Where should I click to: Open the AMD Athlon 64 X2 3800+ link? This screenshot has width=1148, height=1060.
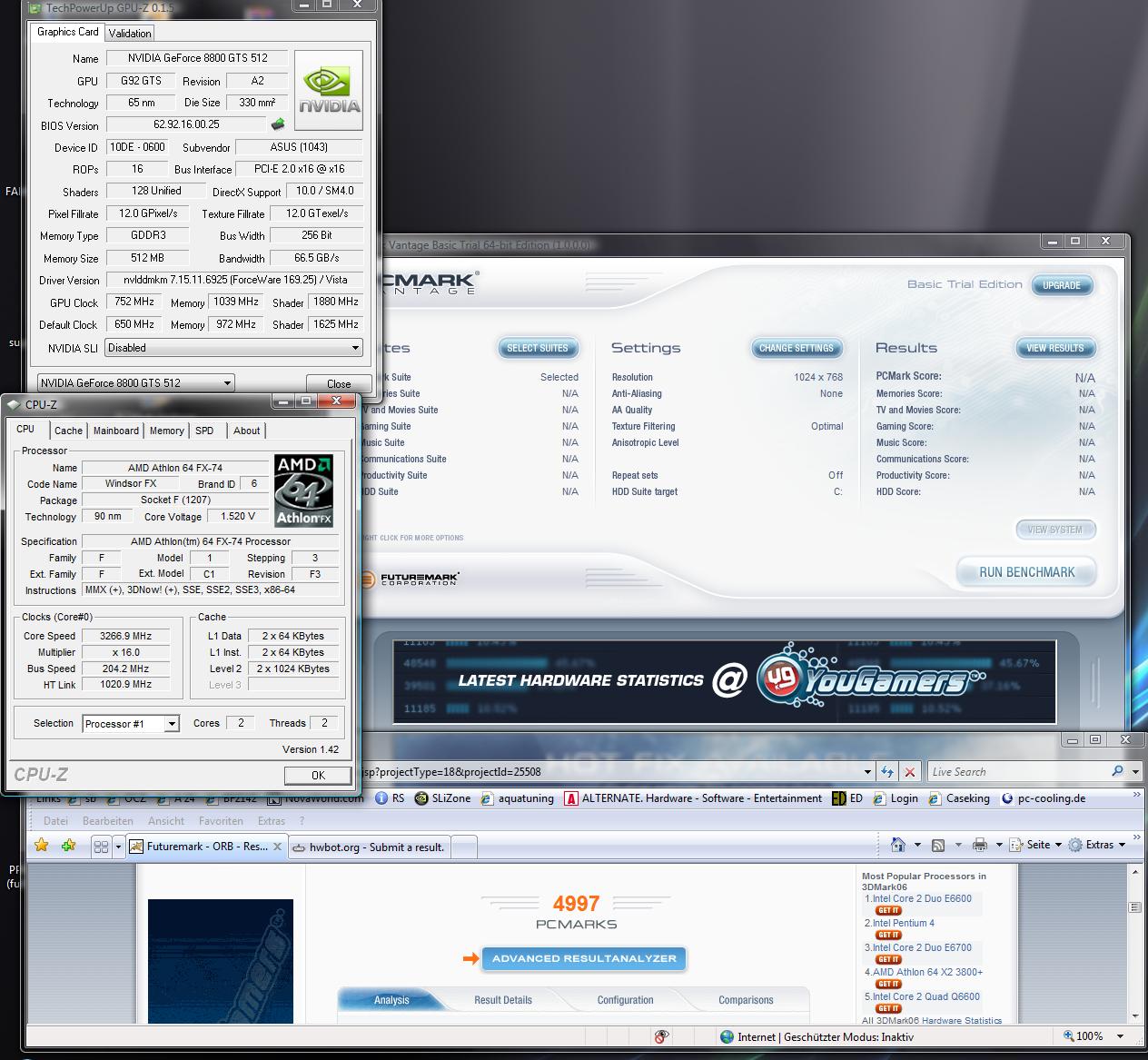[928, 972]
